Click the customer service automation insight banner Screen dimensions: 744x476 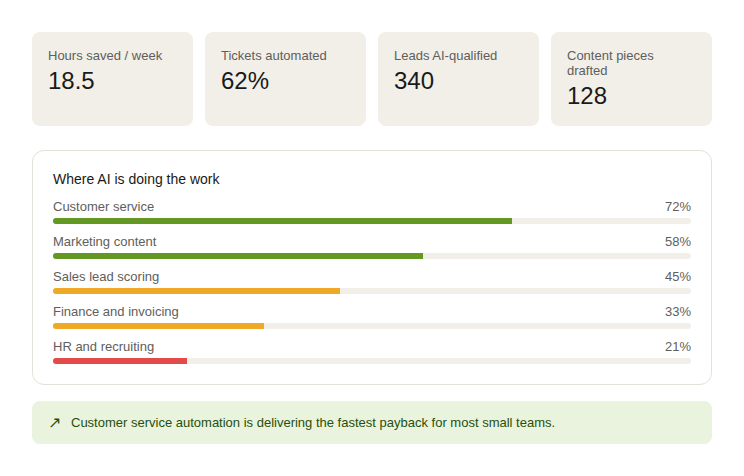point(372,422)
